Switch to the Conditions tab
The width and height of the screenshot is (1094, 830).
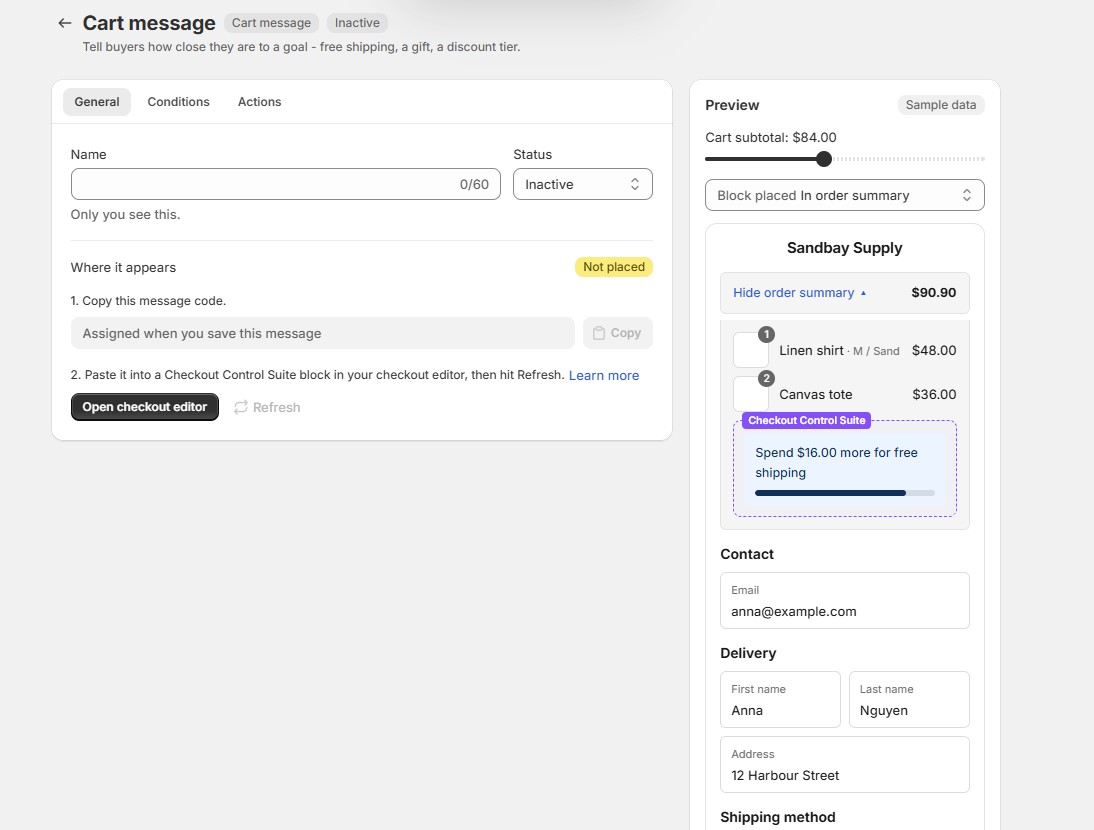pos(179,102)
